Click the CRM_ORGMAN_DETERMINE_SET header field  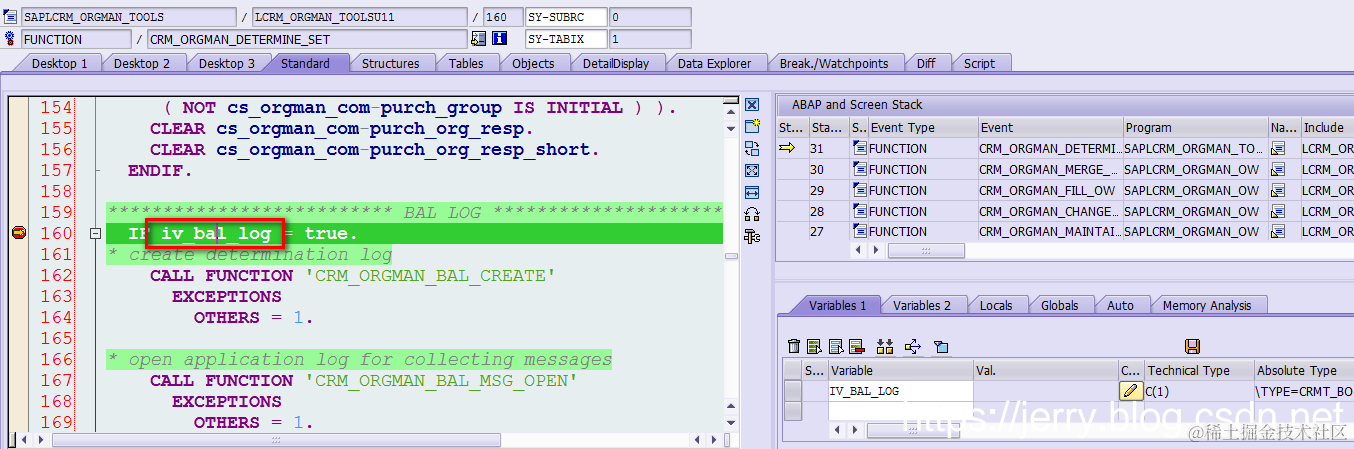click(307, 39)
